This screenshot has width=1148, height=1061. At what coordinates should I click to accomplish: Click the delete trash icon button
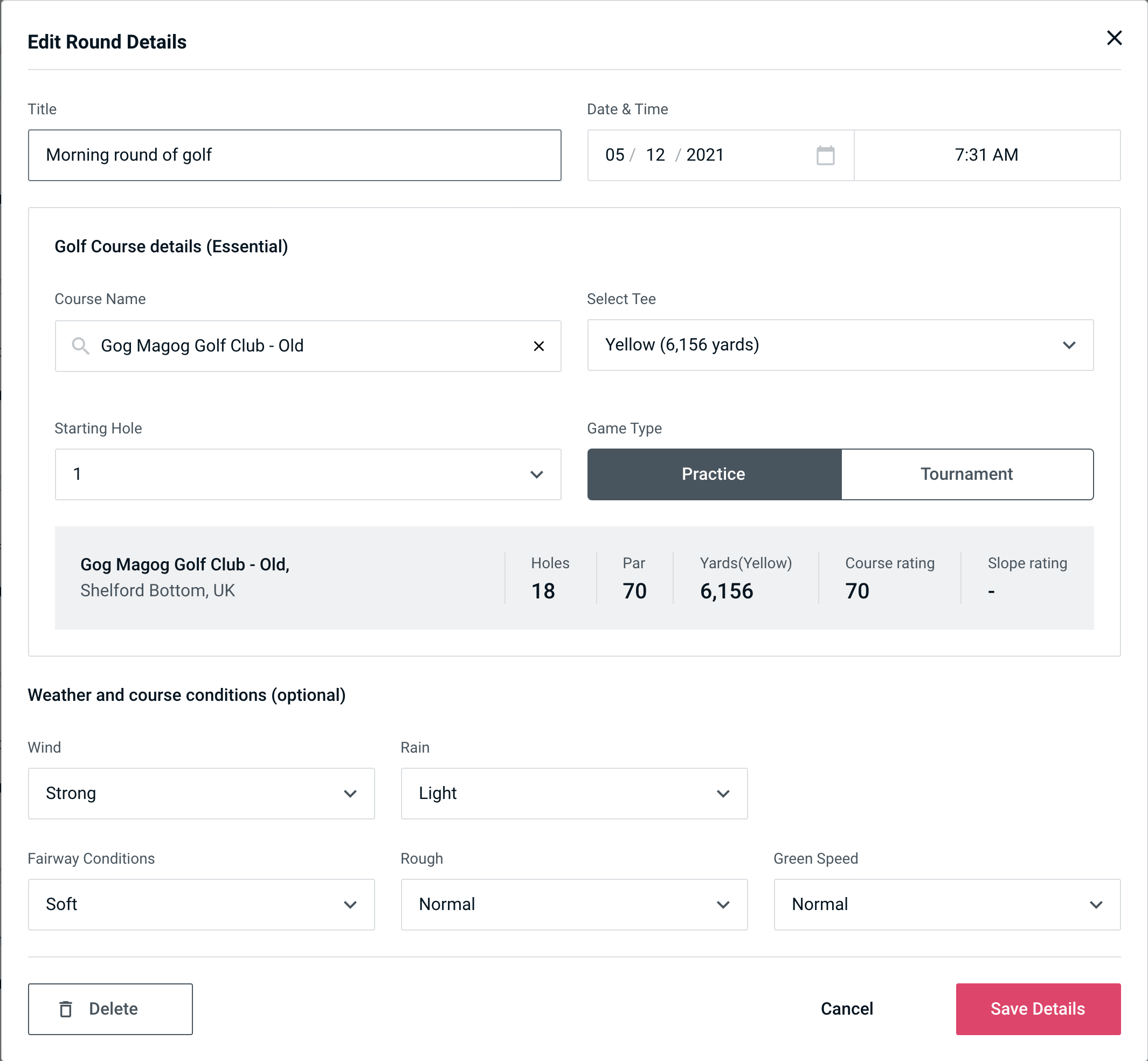click(67, 1009)
